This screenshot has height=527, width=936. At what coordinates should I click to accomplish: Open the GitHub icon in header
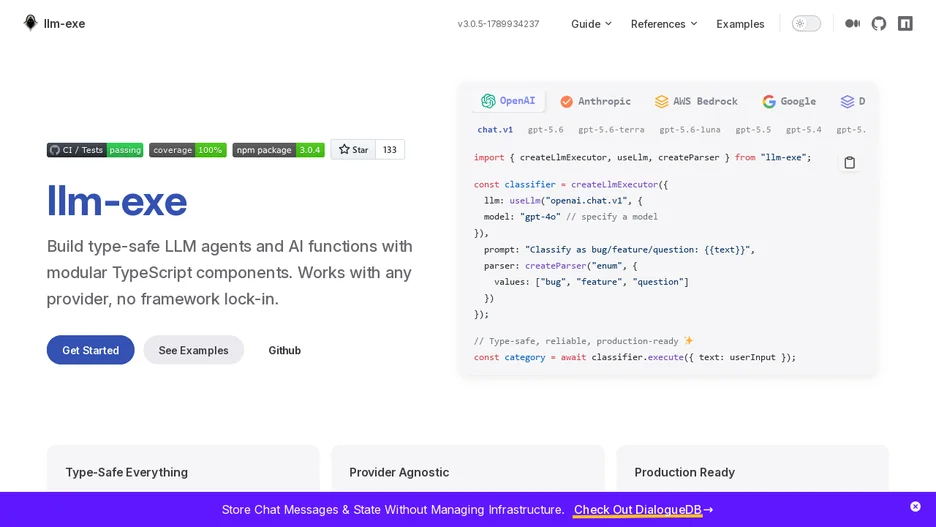pyautogui.click(x=879, y=23)
